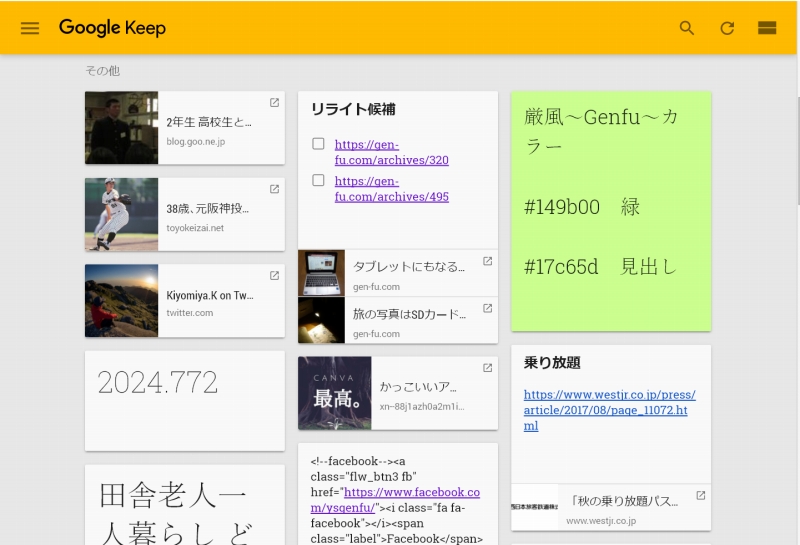This screenshot has width=800, height=545.
Task: Click the mountain sunset Twitter thumbnail
Action: click(x=121, y=301)
